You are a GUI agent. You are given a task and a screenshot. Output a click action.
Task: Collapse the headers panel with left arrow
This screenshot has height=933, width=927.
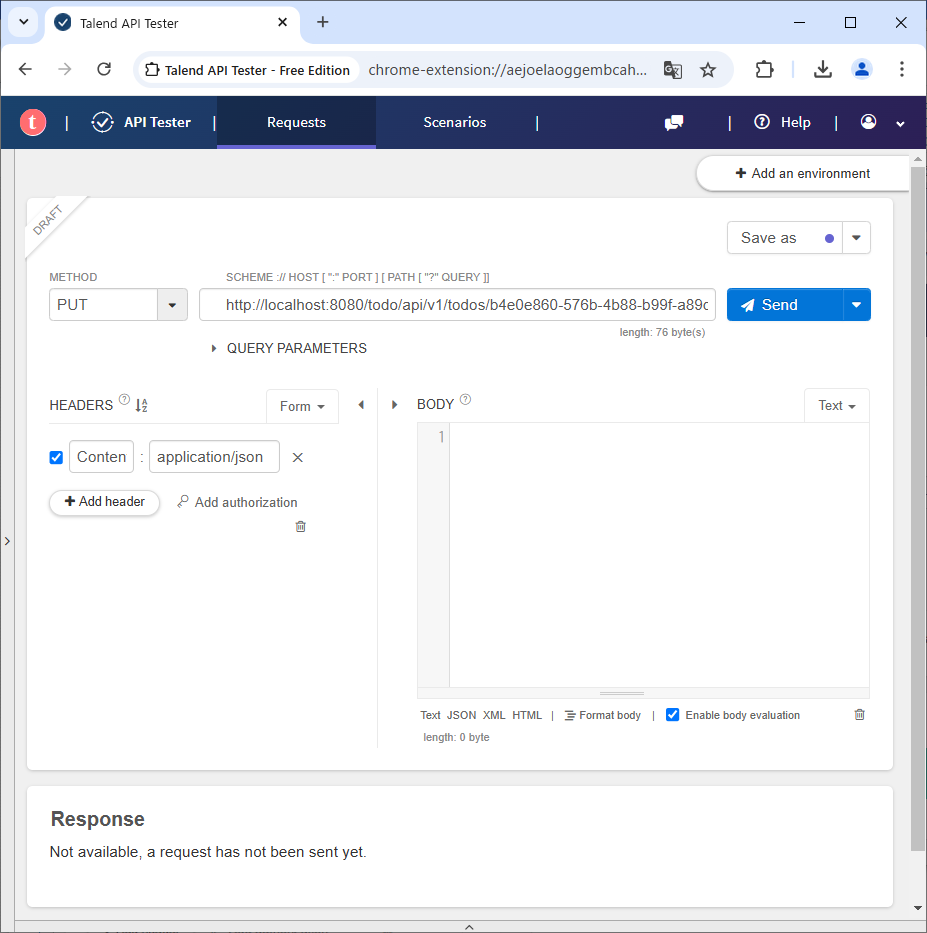pos(361,405)
